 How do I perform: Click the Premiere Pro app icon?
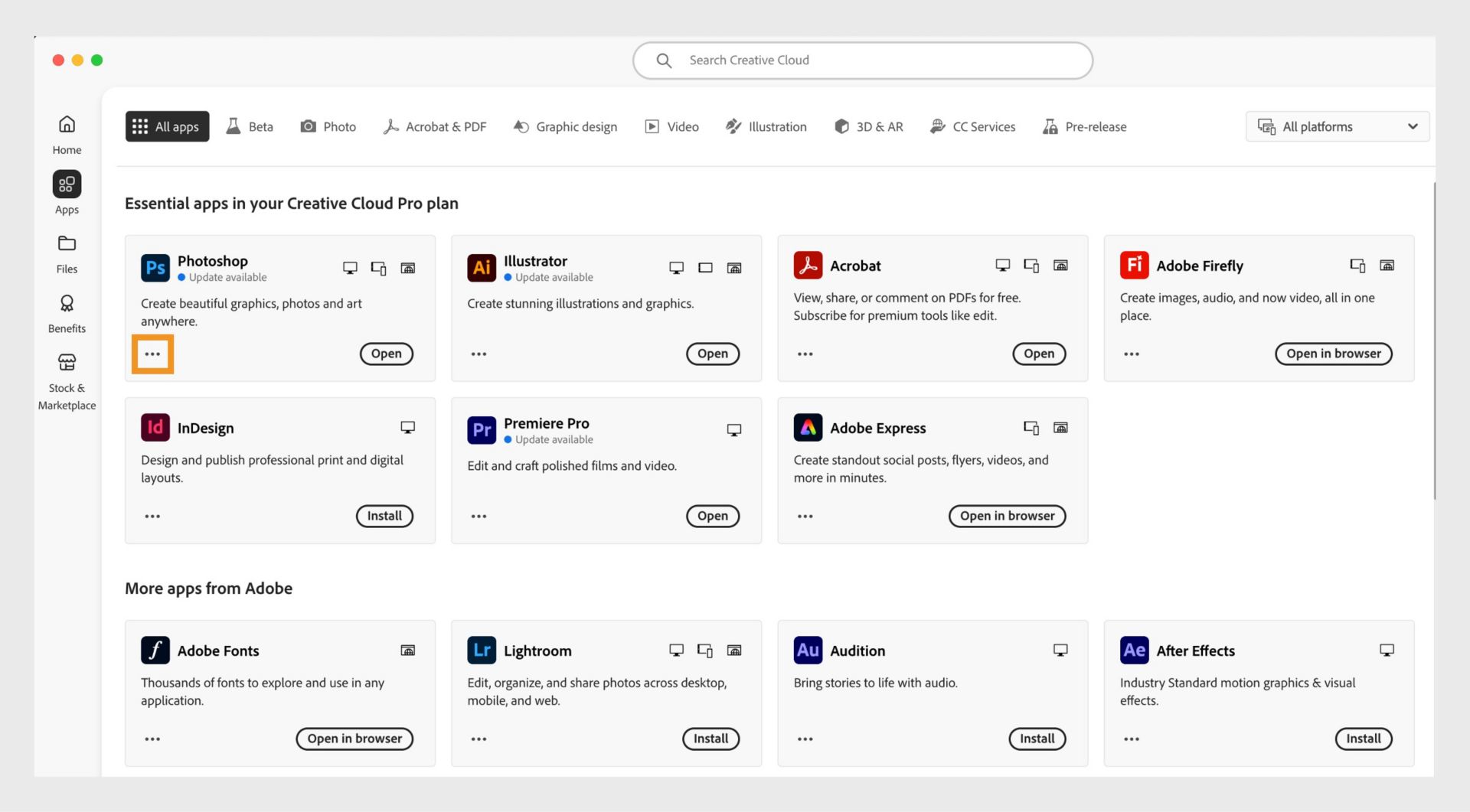click(x=482, y=430)
